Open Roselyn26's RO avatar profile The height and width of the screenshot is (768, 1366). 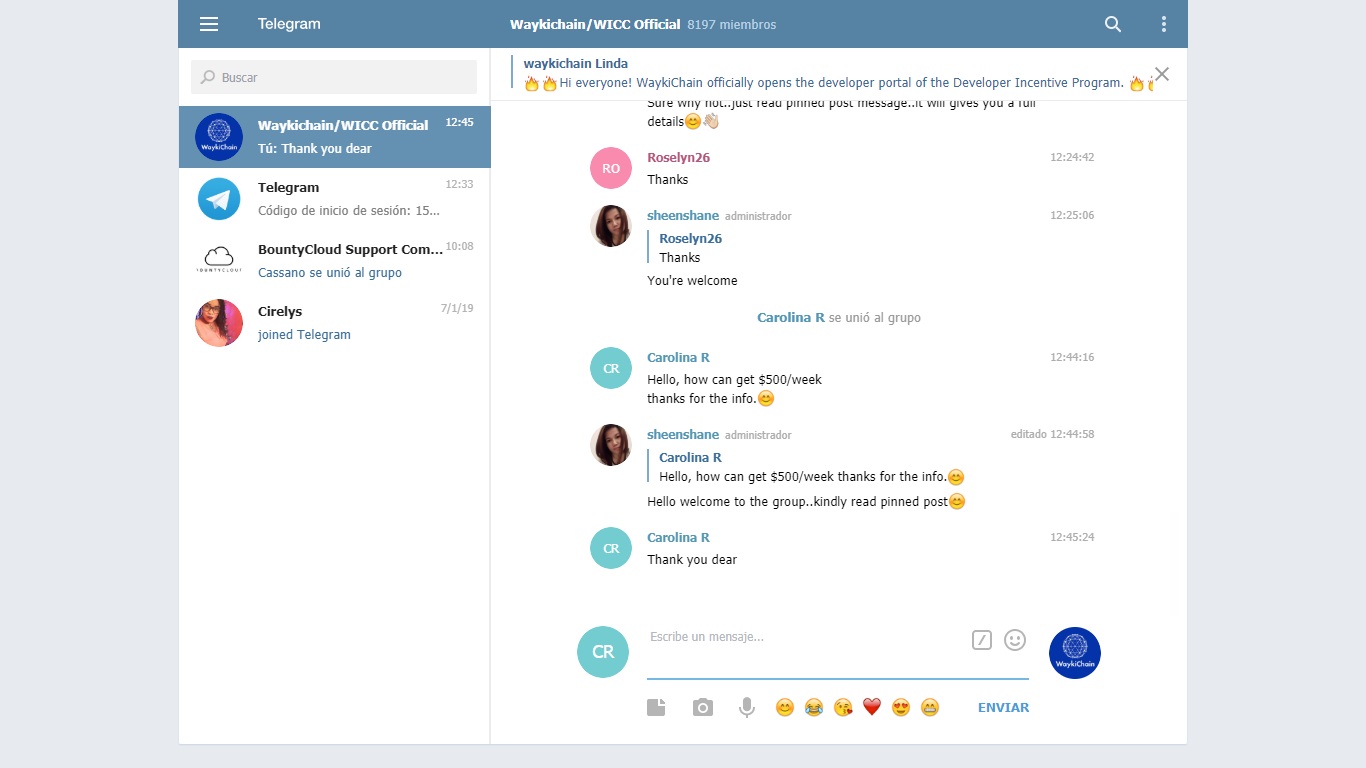611,168
